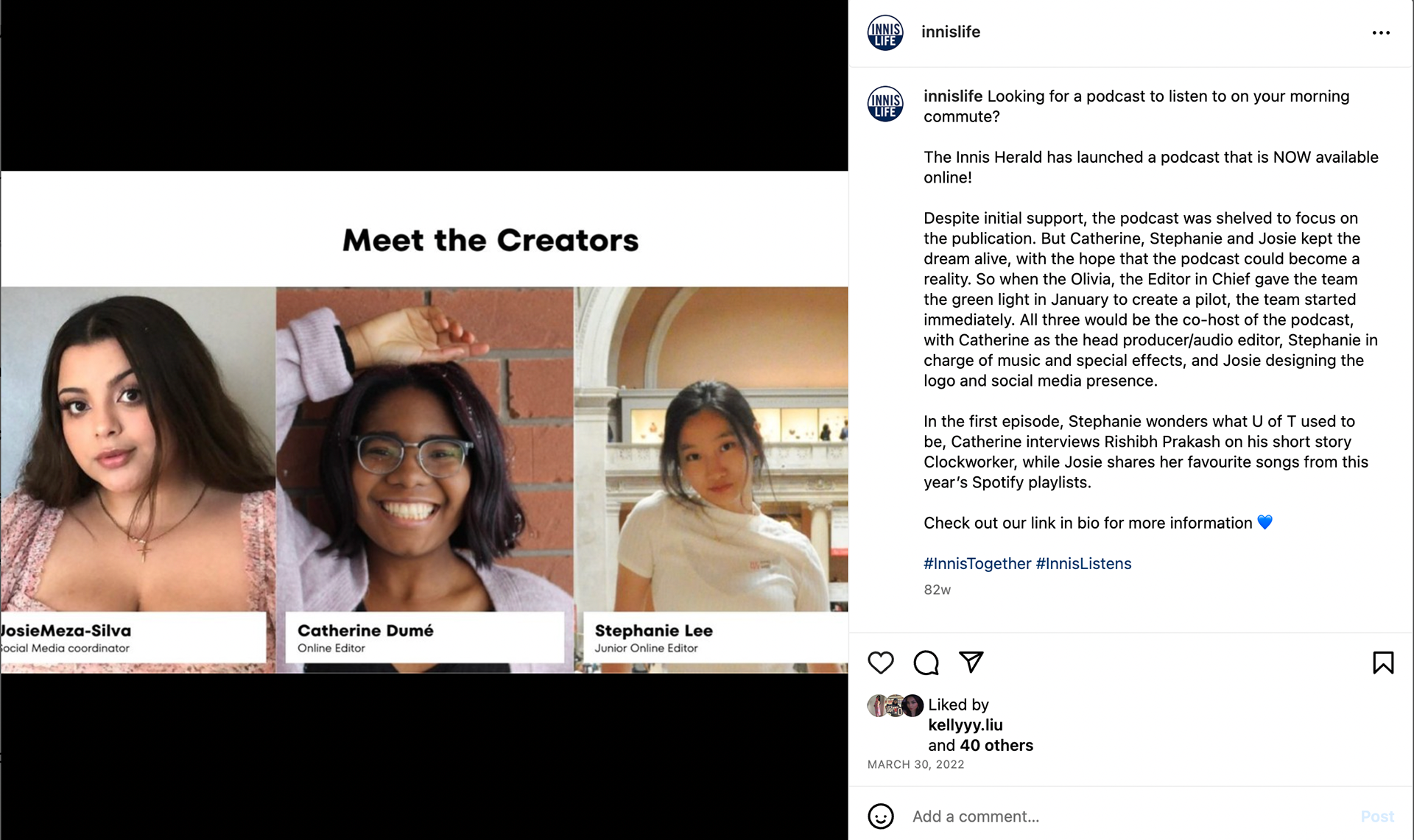
Task: Share the post via paper plane icon
Action: click(x=971, y=662)
